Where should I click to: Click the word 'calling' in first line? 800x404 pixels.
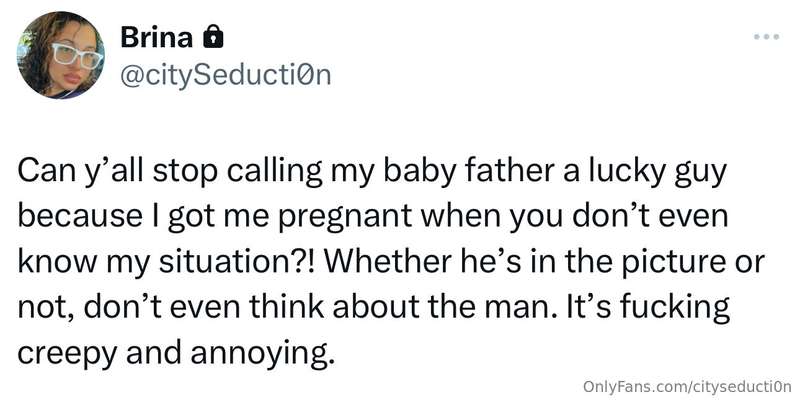[x=275, y=172]
